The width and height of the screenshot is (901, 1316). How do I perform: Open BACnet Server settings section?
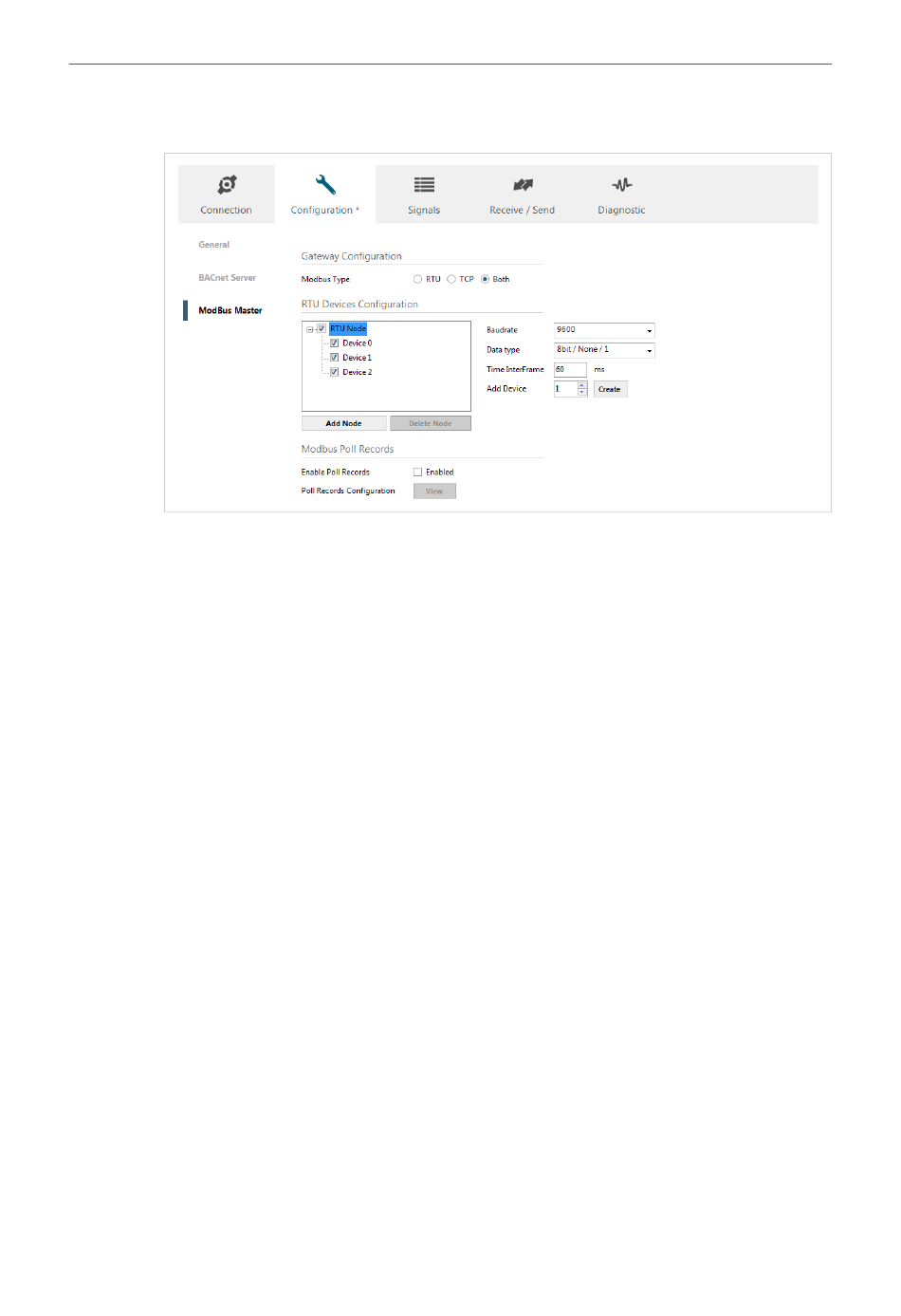point(227,278)
